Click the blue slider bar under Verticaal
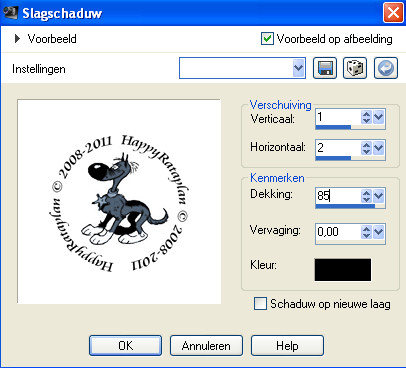406x368 pixels. [333, 127]
